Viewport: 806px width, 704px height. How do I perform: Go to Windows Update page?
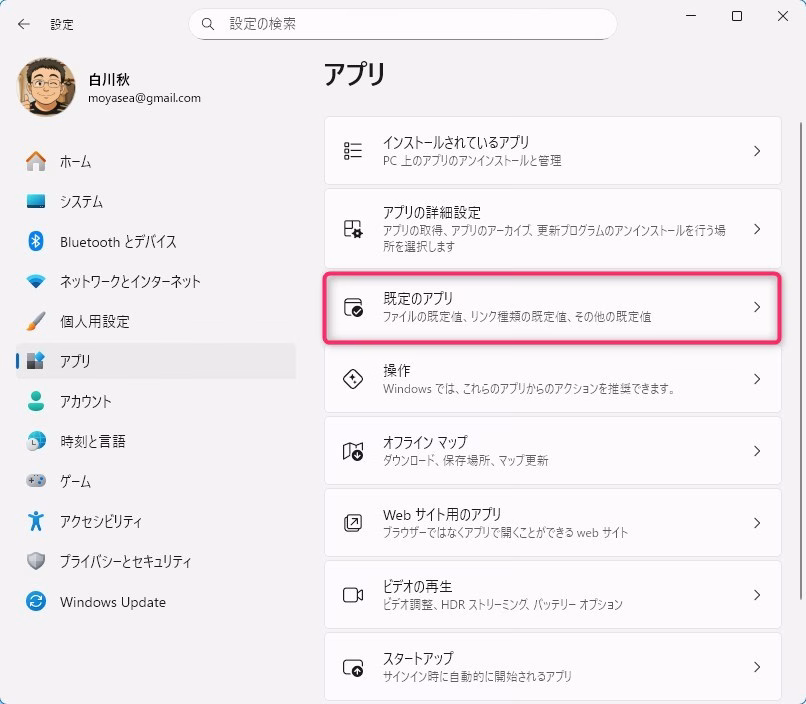click(x=156, y=601)
